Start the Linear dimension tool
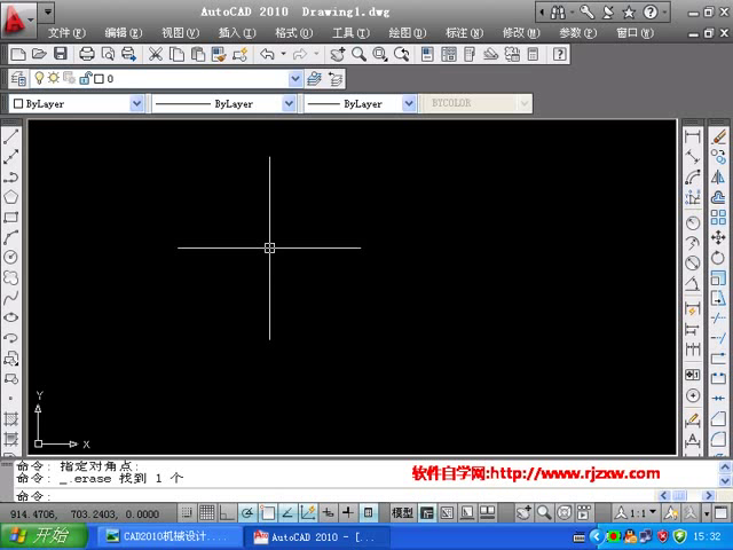The width and height of the screenshot is (733, 550). click(x=693, y=136)
